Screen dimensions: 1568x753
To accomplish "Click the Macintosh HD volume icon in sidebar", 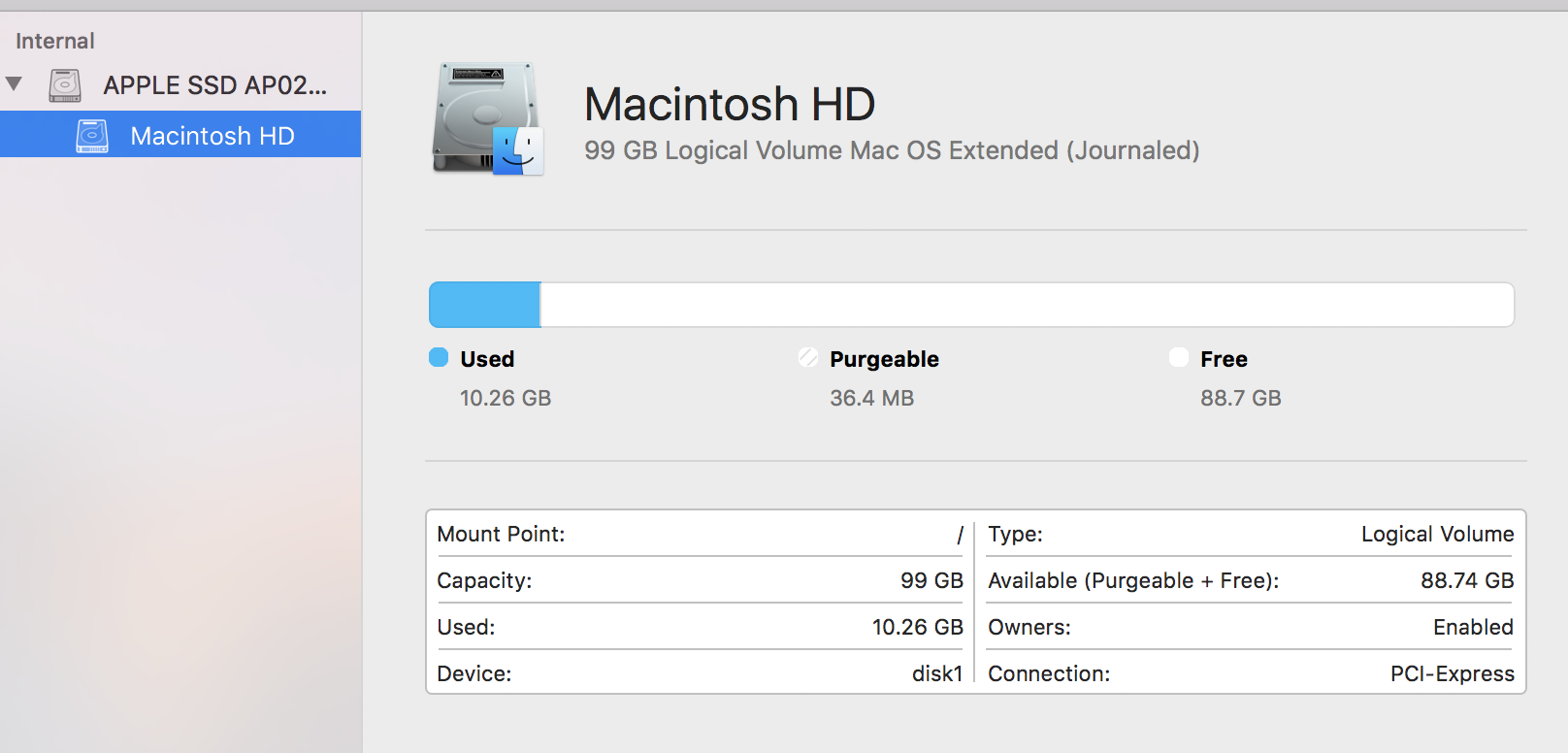I will pos(92,136).
